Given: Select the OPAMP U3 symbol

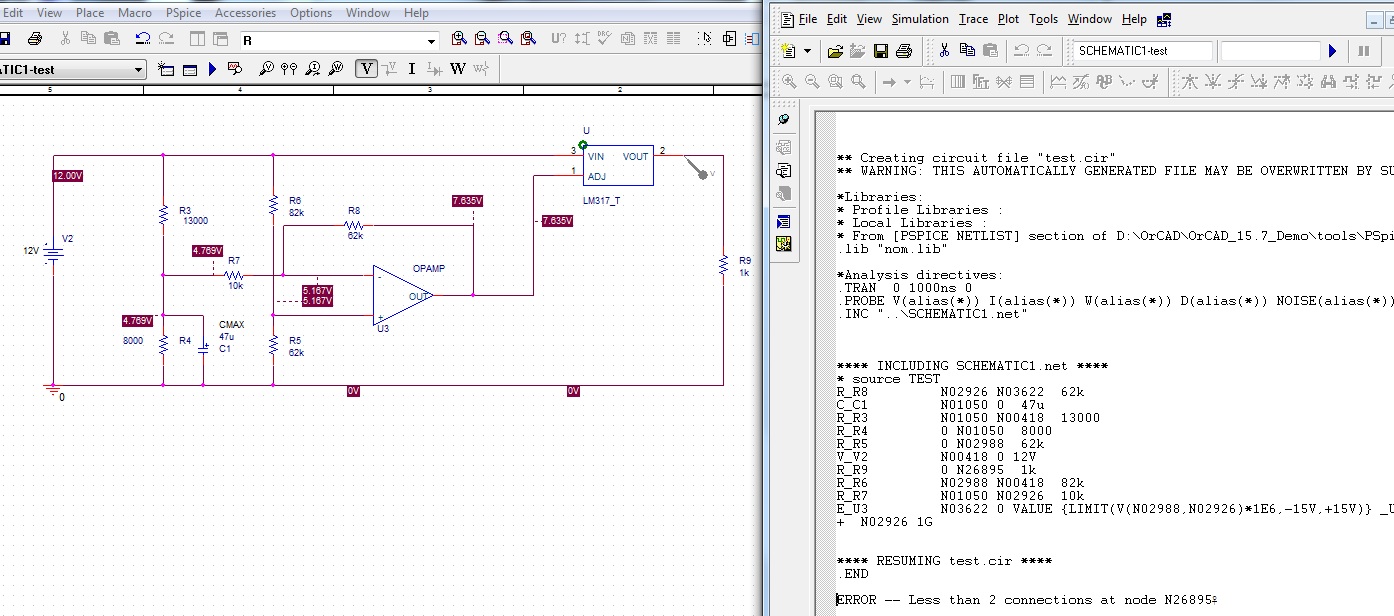Looking at the screenshot, I should [x=403, y=294].
